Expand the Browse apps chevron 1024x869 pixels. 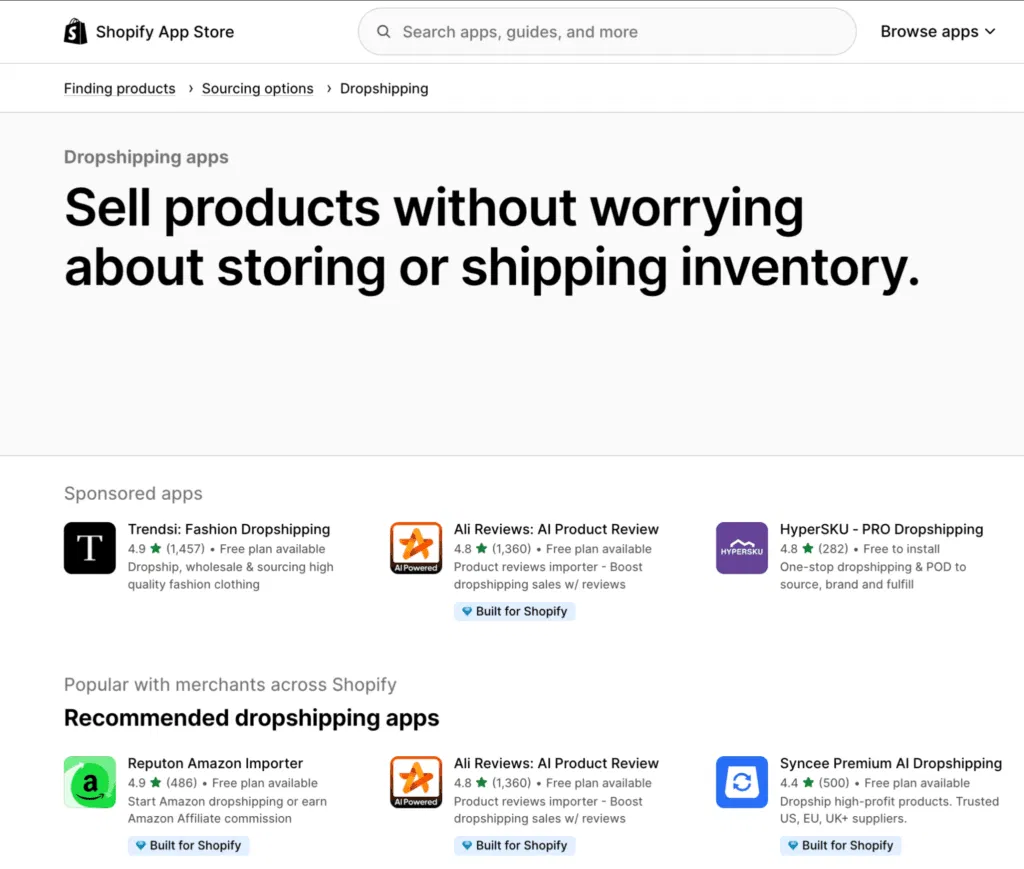point(990,31)
